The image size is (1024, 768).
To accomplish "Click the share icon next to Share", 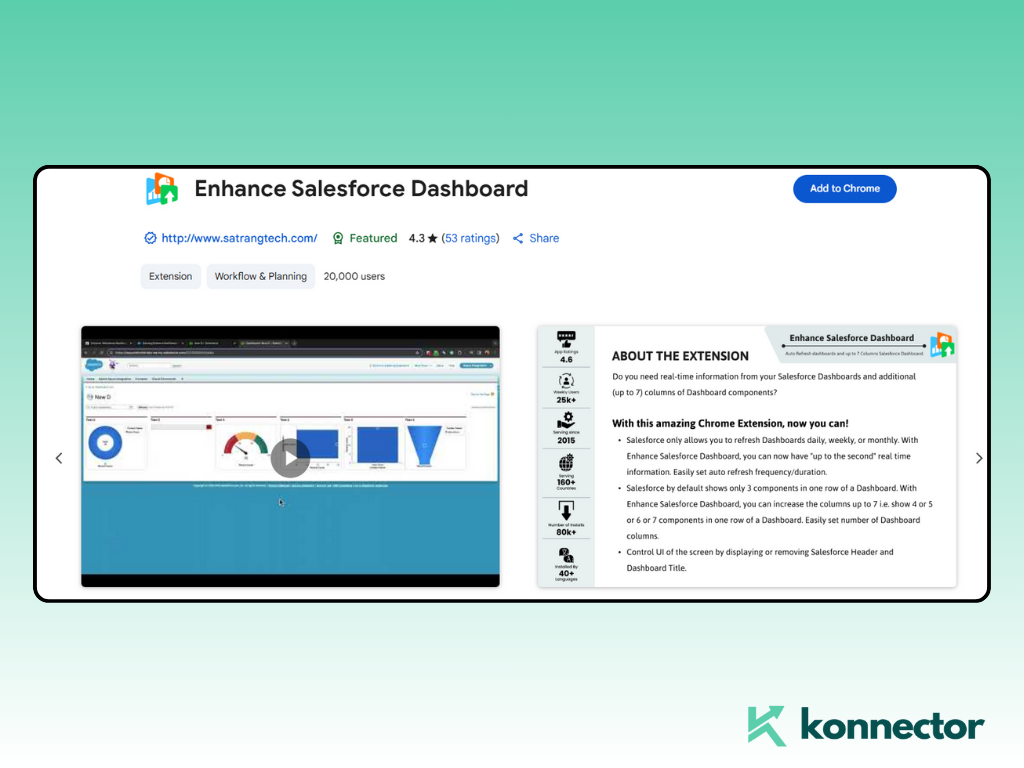I will pos(518,238).
